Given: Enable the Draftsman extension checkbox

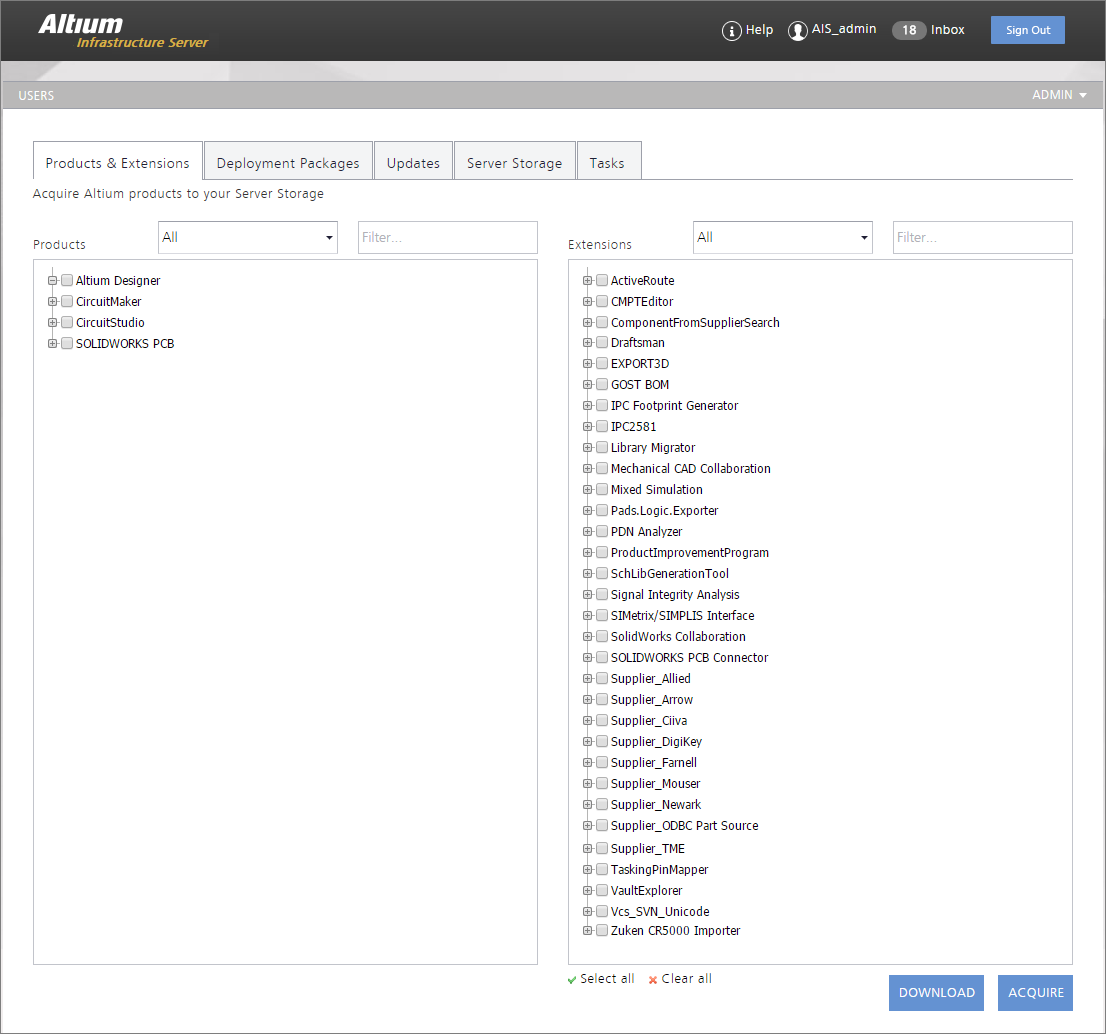Looking at the screenshot, I should click(x=602, y=343).
